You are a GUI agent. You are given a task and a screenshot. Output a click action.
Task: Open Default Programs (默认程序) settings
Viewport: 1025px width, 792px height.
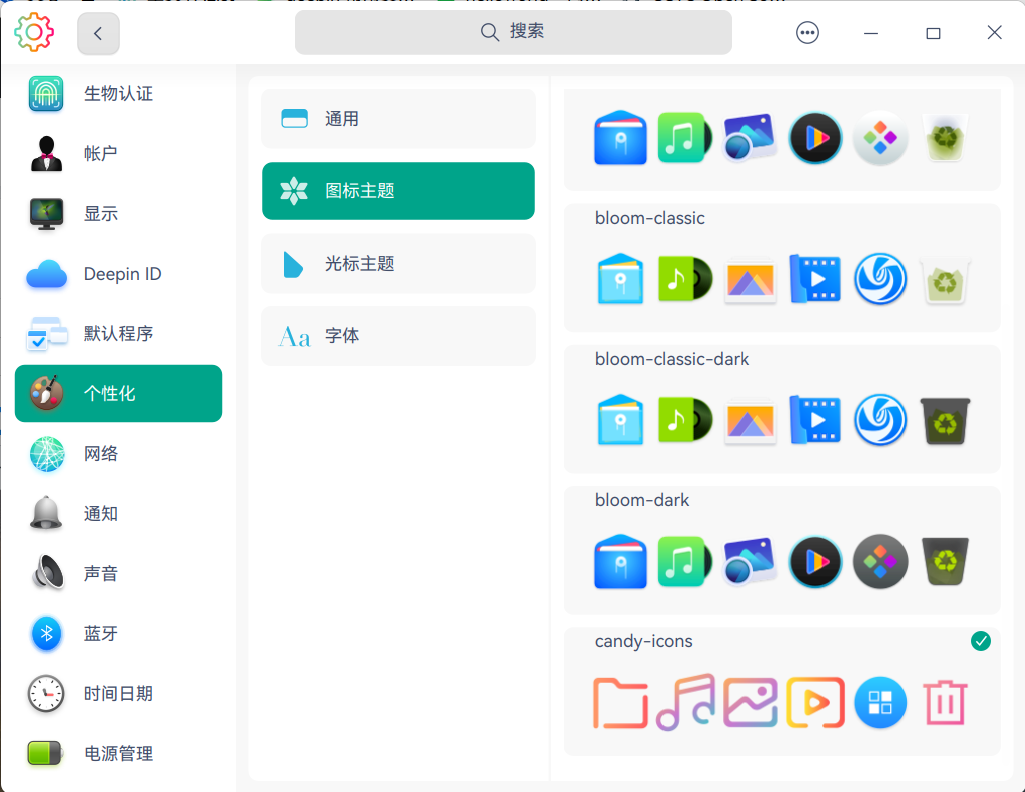pos(118,333)
